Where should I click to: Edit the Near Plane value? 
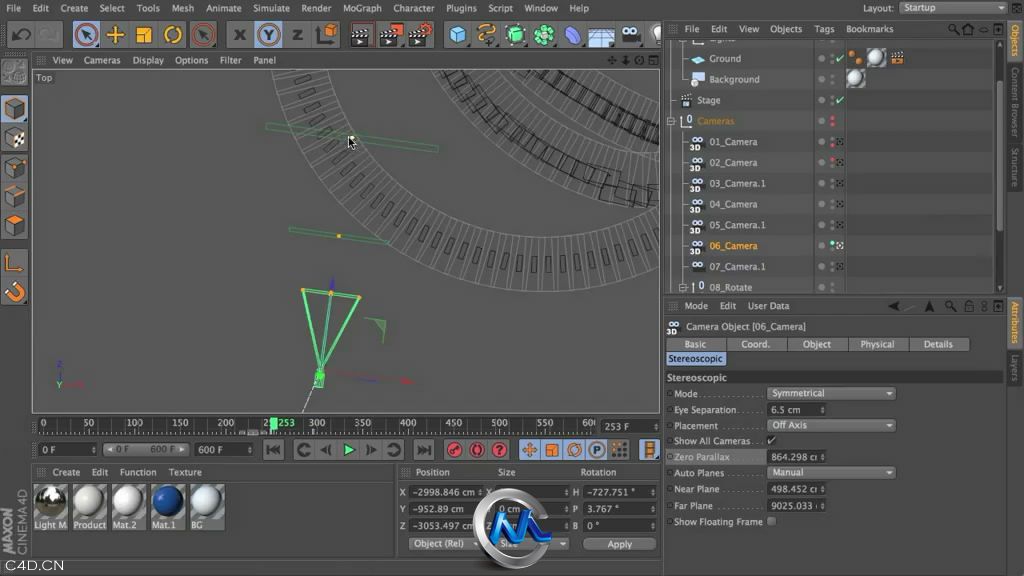796,489
